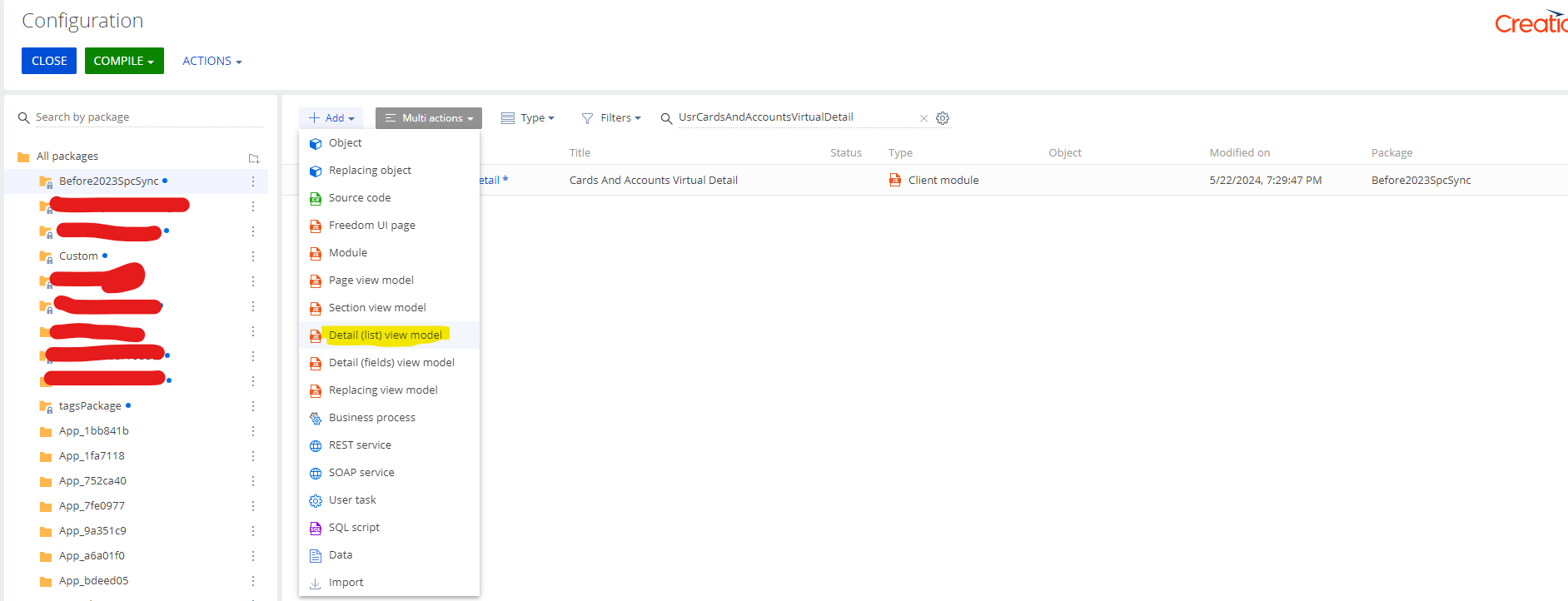The height and width of the screenshot is (601, 1568).
Task: Choose Import from the Add menu
Action: pyautogui.click(x=389, y=583)
